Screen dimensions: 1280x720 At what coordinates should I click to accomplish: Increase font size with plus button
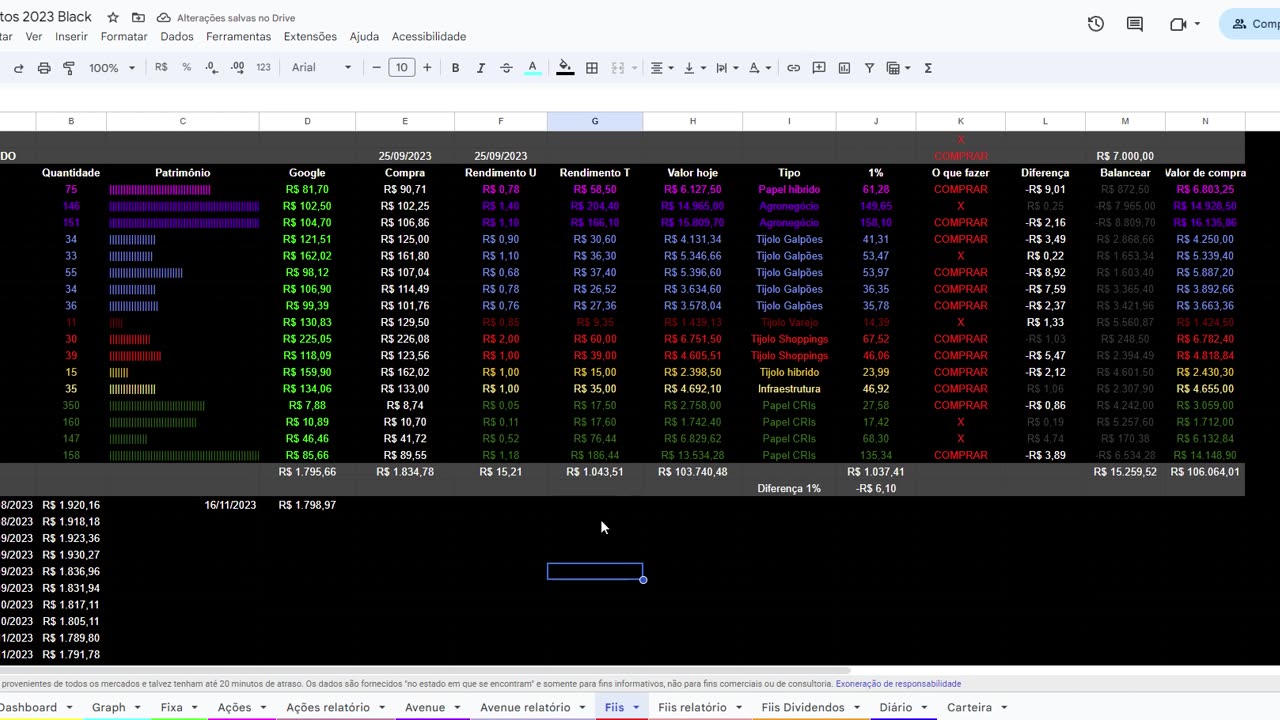427,68
